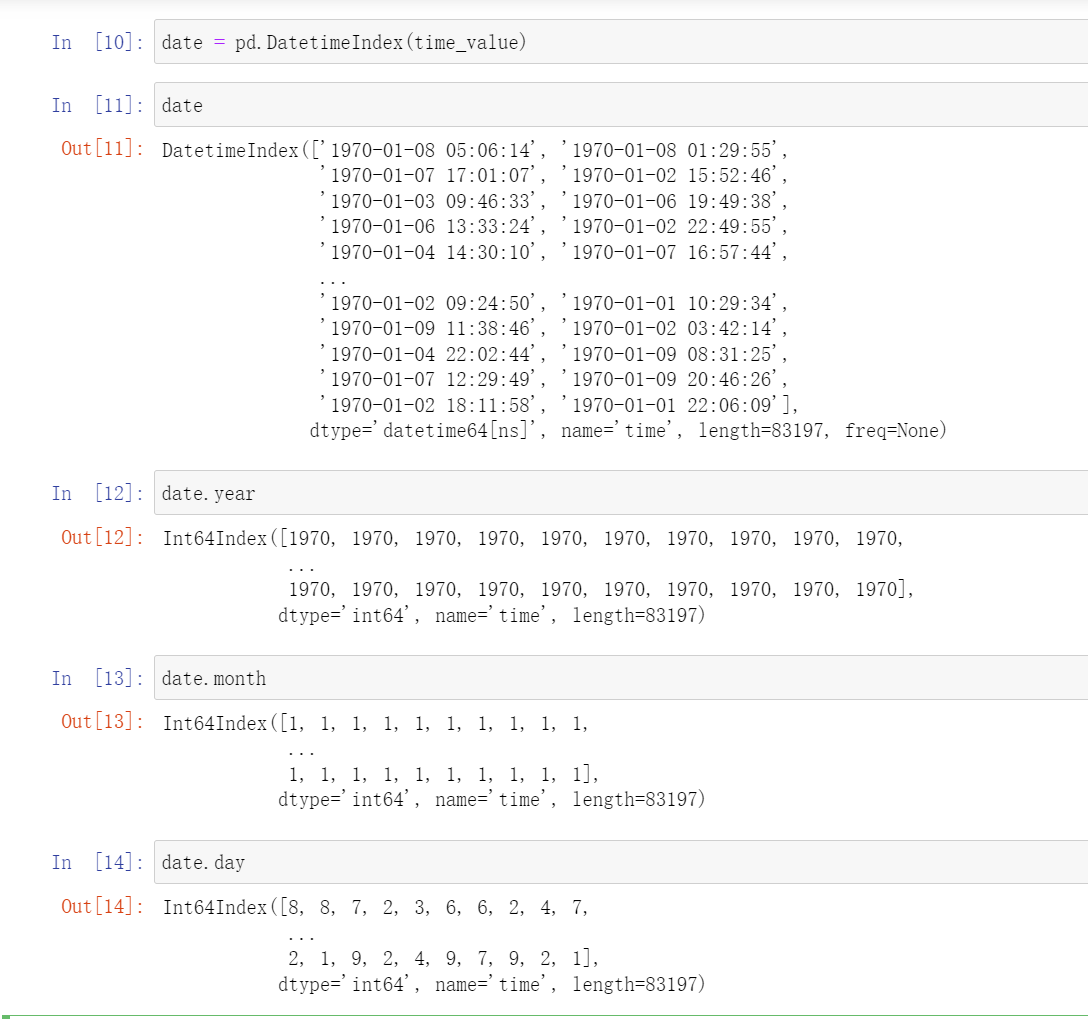Click the Out[11] output prompt

coord(102,149)
